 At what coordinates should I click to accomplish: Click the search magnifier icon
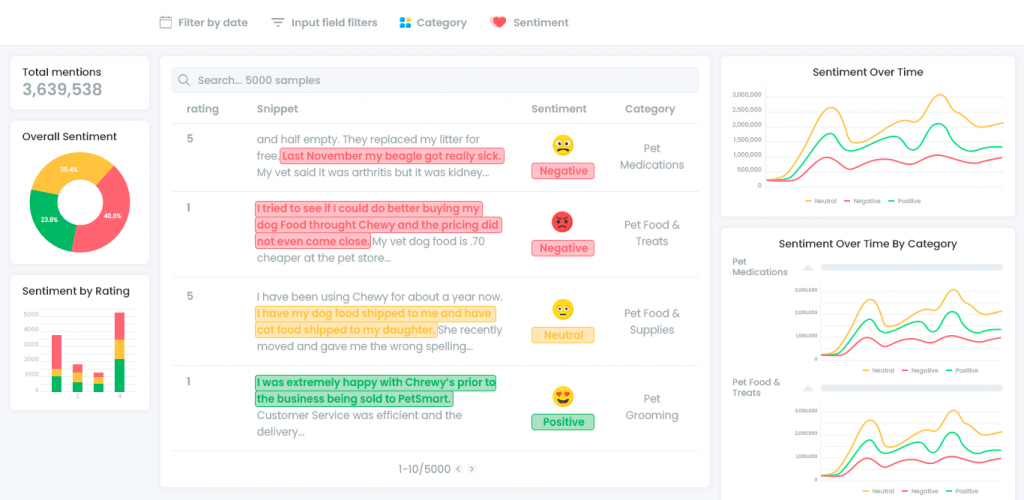[x=184, y=80]
